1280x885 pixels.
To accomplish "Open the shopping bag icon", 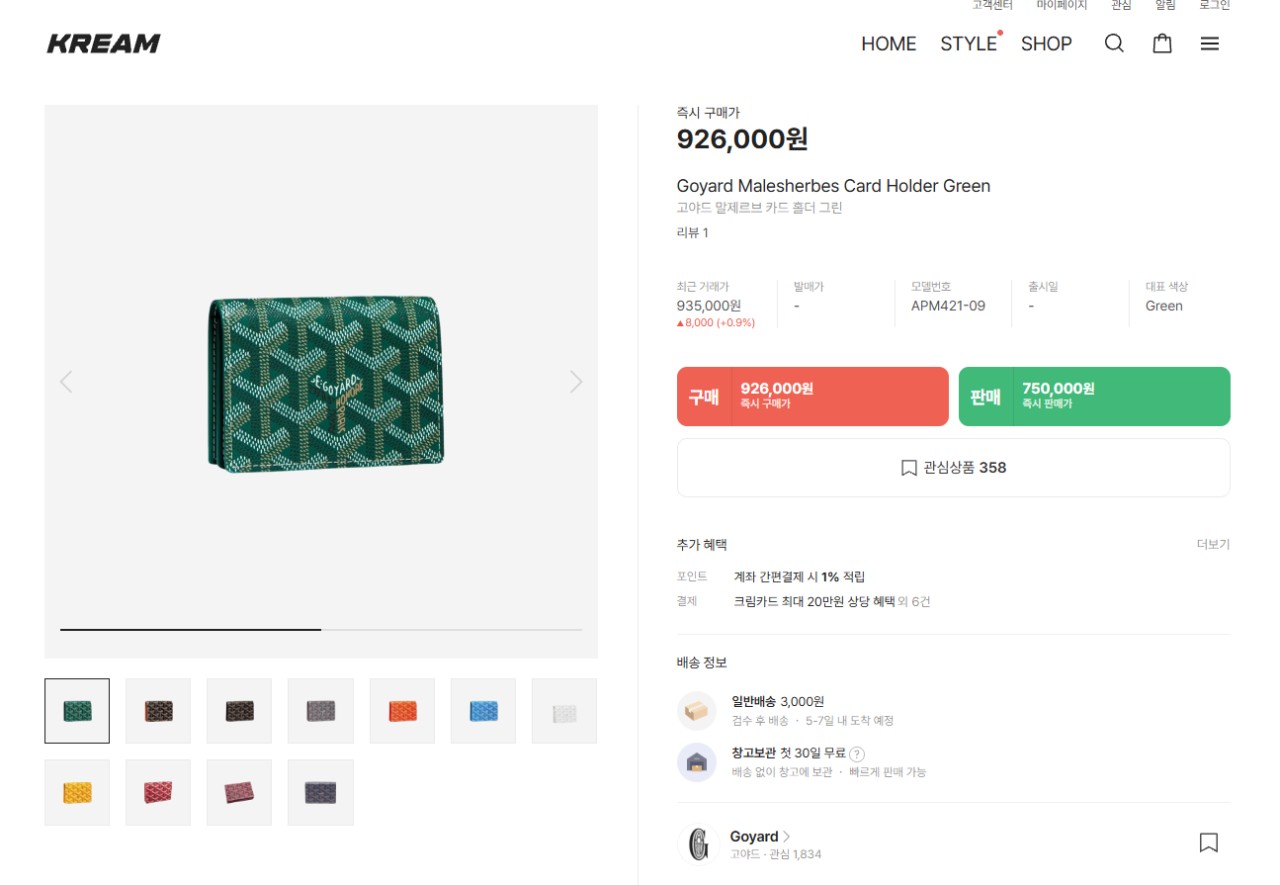I will pos(1162,44).
